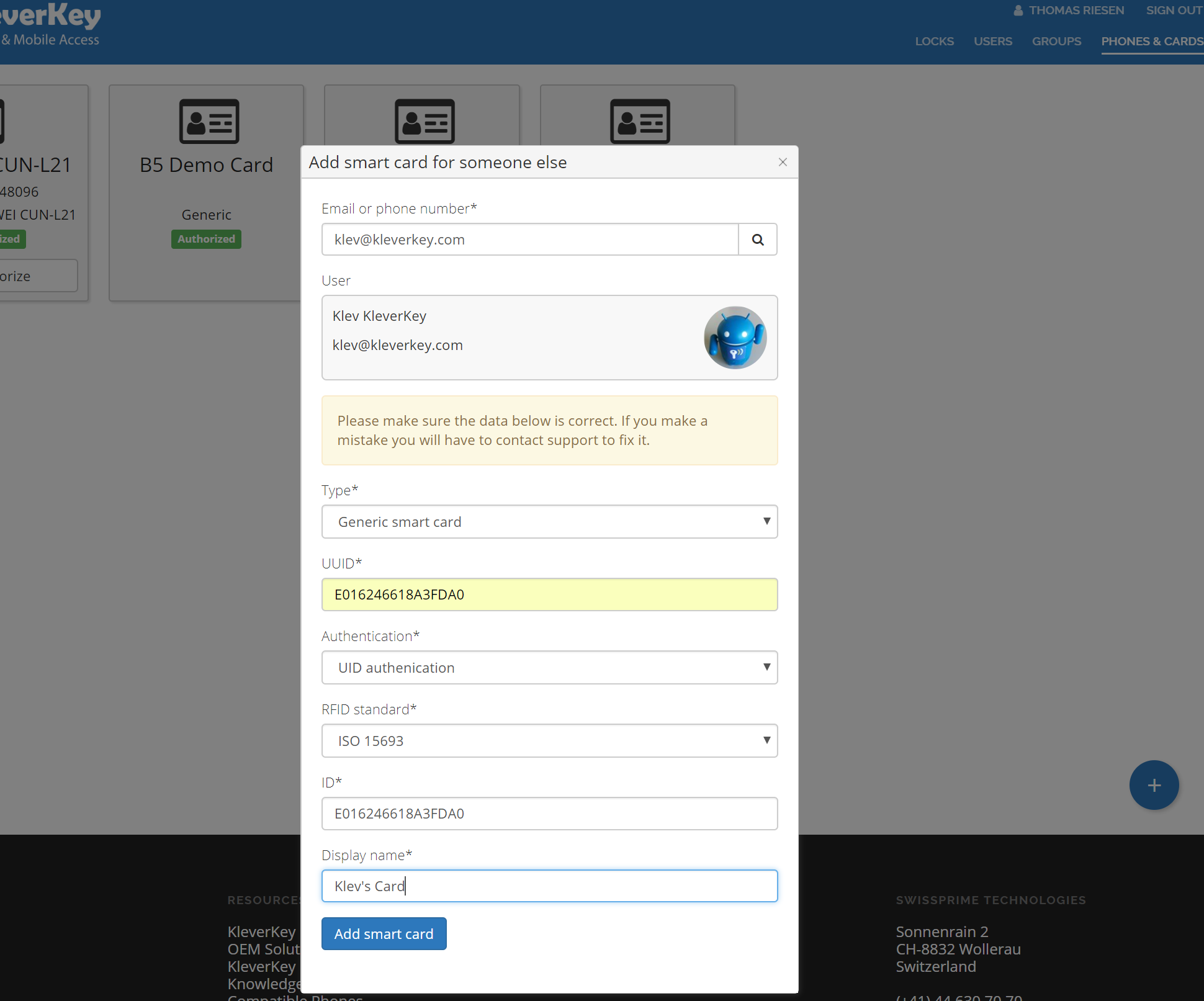Focus the Display name field
This screenshot has width=1204, height=1001.
coord(549,886)
